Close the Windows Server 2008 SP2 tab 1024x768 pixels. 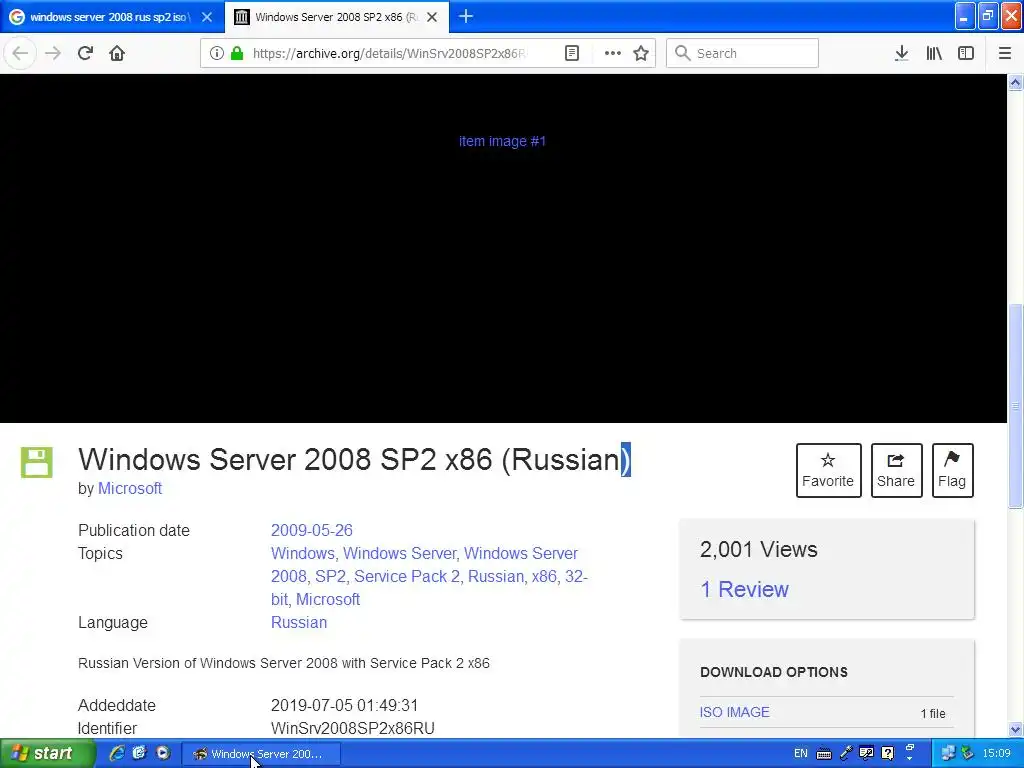coord(432,17)
